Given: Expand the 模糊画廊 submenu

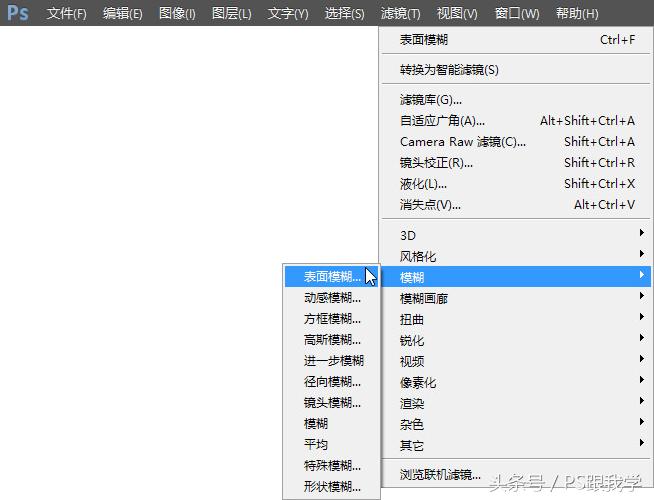Looking at the screenshot, I should pos(516,298).
